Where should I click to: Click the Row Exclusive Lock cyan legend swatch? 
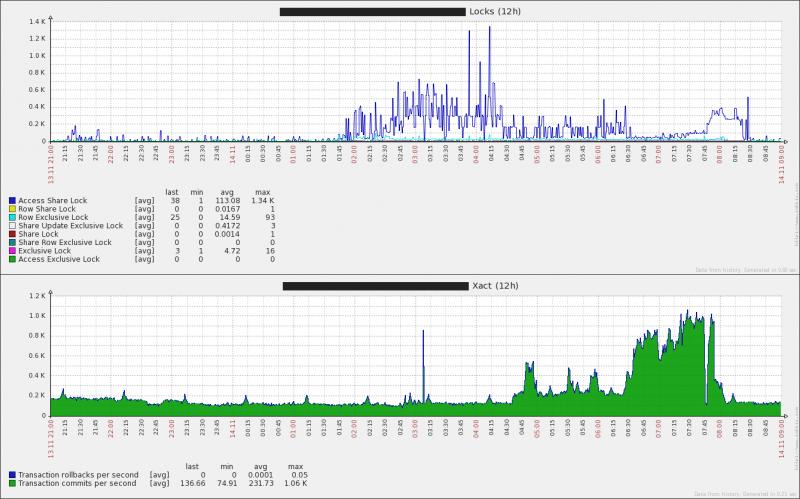pos(11,217)
